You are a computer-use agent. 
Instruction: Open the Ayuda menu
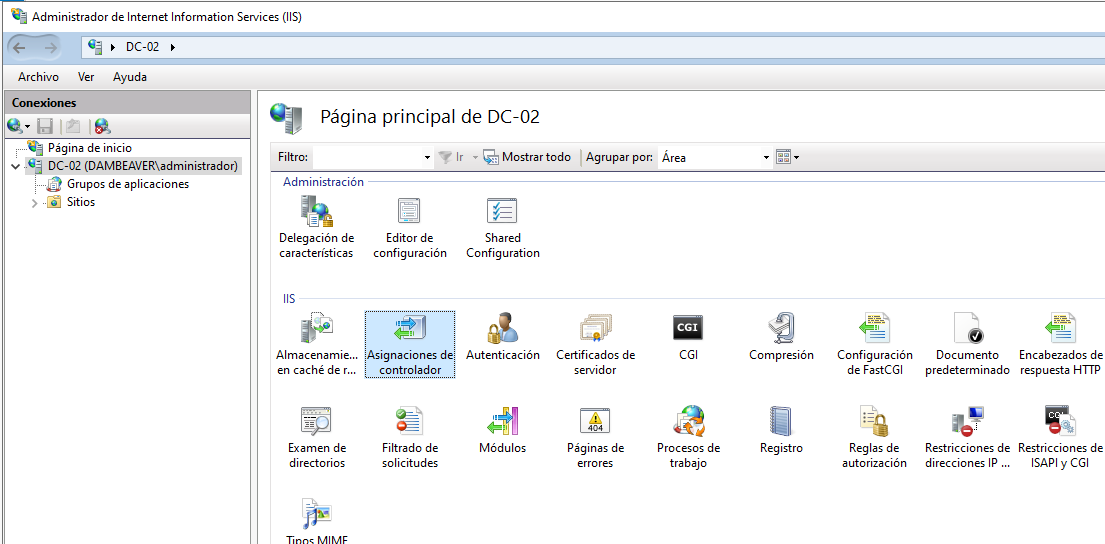(x=130, y=77)
